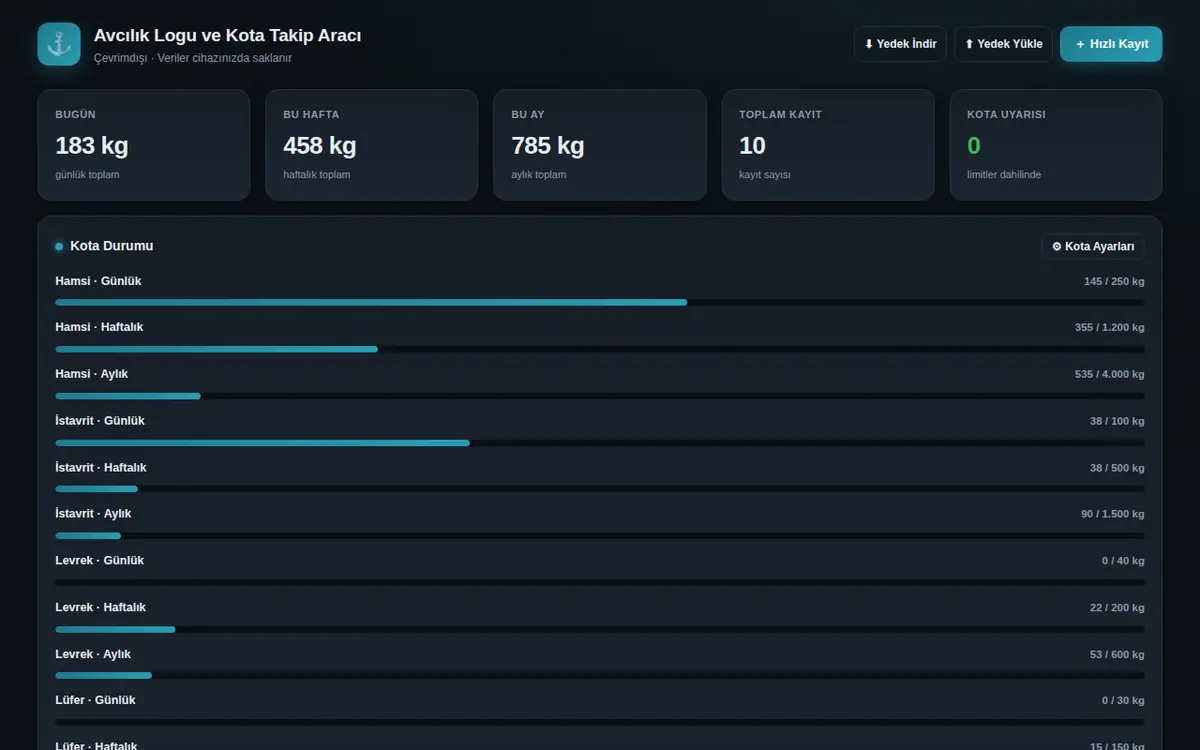
Task: Click the Hamsi · Aylık progress bar
Action: (600, 396)
